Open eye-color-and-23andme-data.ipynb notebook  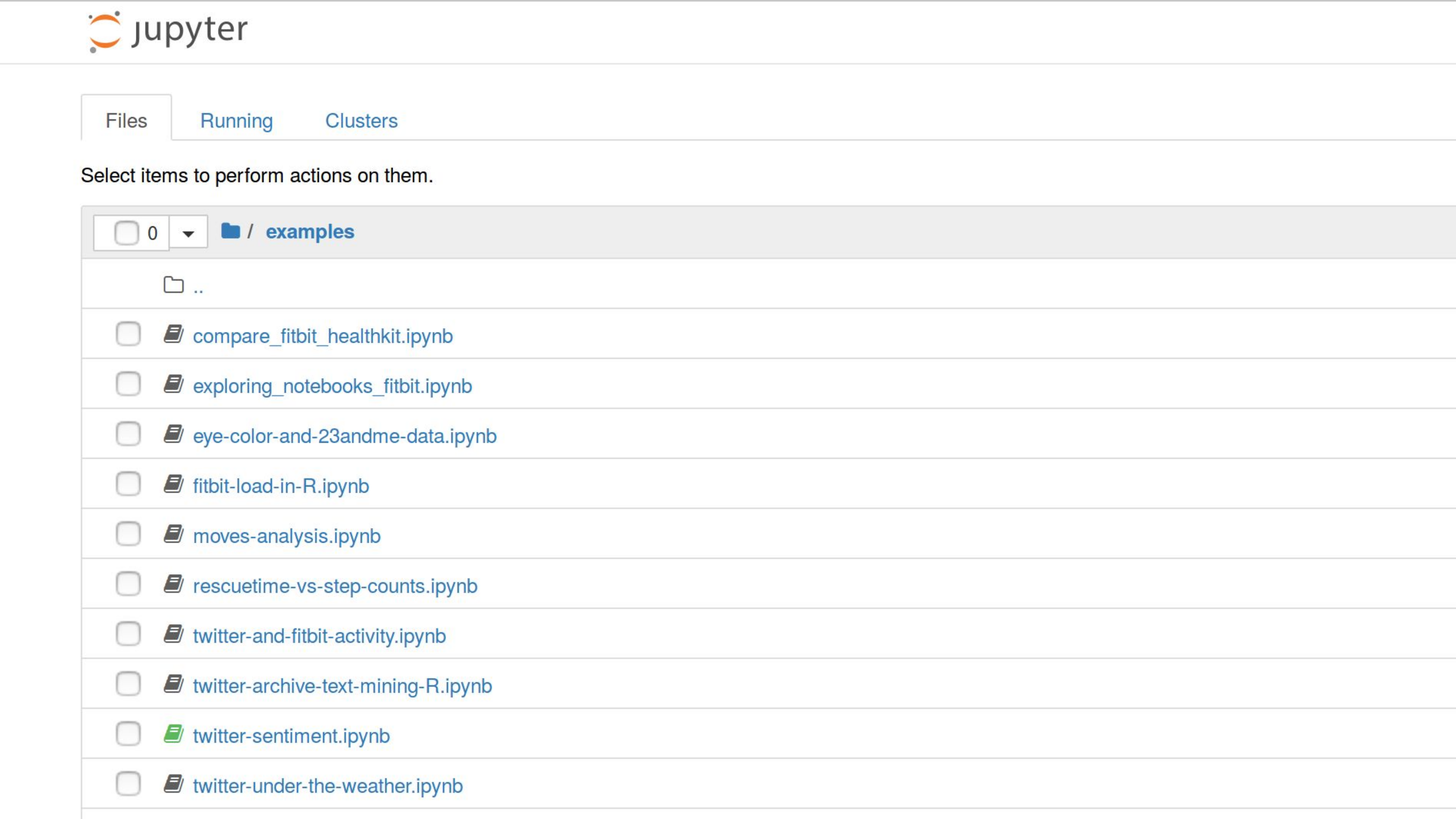tap(345, 436)
